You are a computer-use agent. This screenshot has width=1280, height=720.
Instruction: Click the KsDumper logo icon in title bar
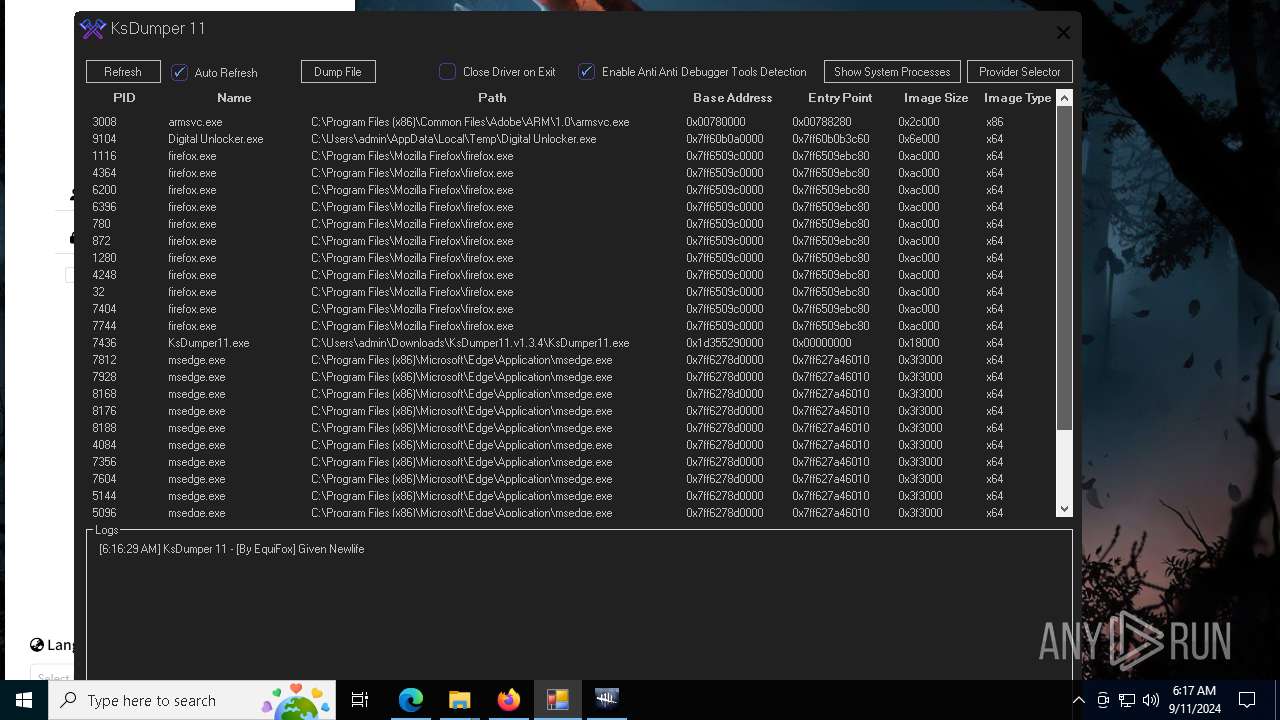coord(93,29)
